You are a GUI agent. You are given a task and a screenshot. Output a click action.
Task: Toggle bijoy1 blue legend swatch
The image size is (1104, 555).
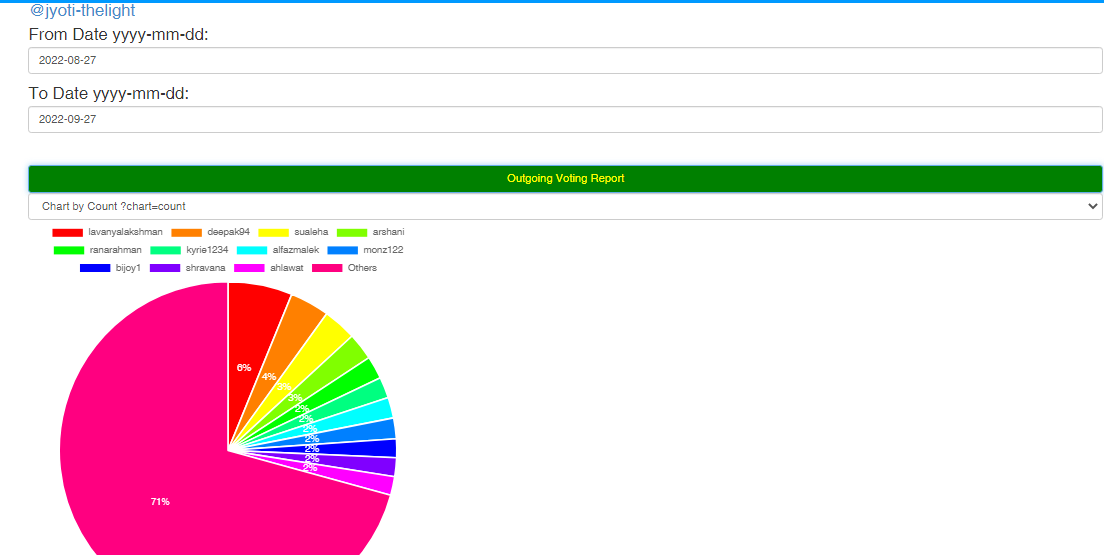tap(95, 268)
